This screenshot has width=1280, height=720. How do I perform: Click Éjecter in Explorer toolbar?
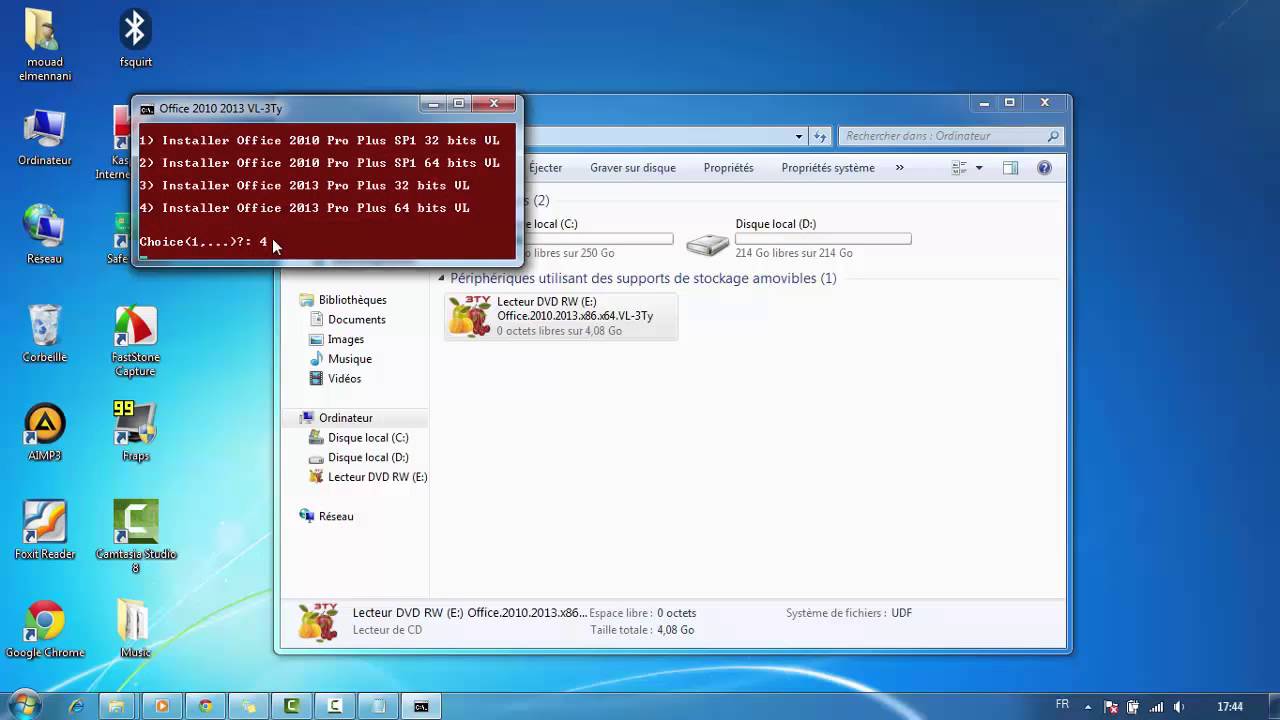point(545,168)
